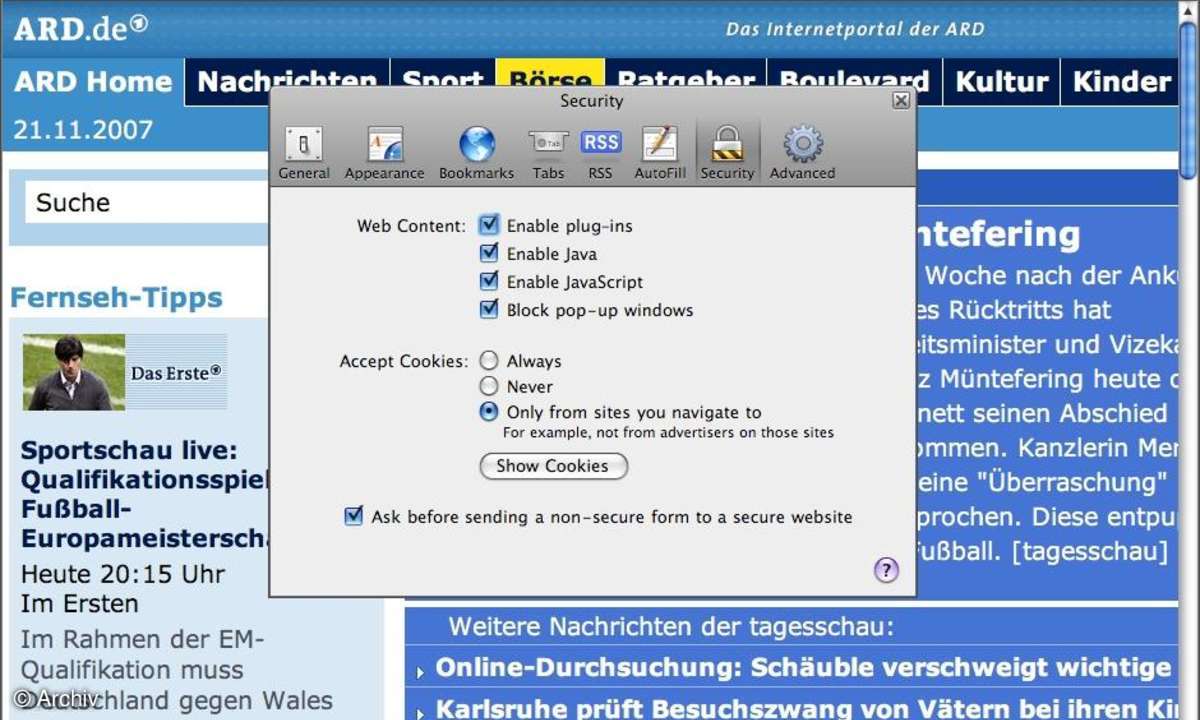Image resolution: width=1200 pixels, height=720 pixels.
Task: Open the AutoFill preferences pane
Action: (x=660, y=152)
